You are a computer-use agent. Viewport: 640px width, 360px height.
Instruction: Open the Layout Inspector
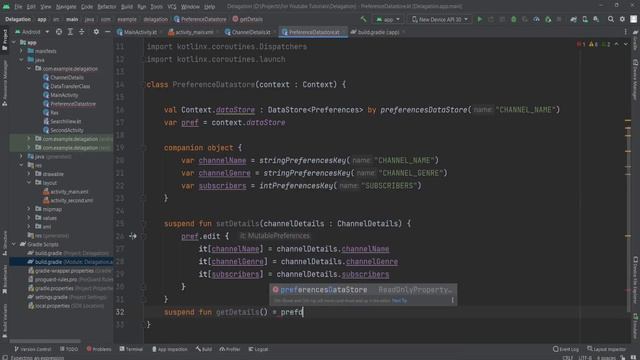pos(606,349)
